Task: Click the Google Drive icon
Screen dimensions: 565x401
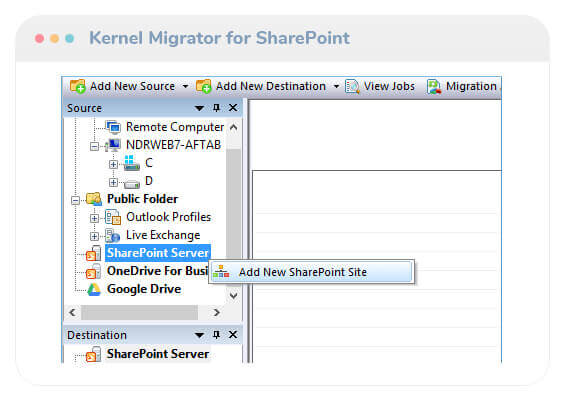Action: 94,289
